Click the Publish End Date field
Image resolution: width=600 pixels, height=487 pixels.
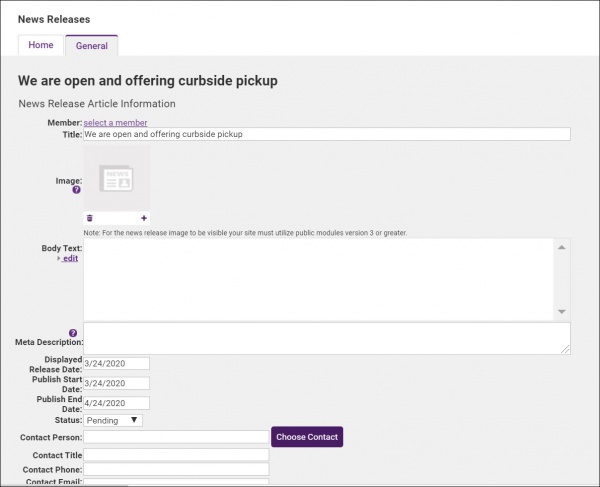click(x=116, y=403)
